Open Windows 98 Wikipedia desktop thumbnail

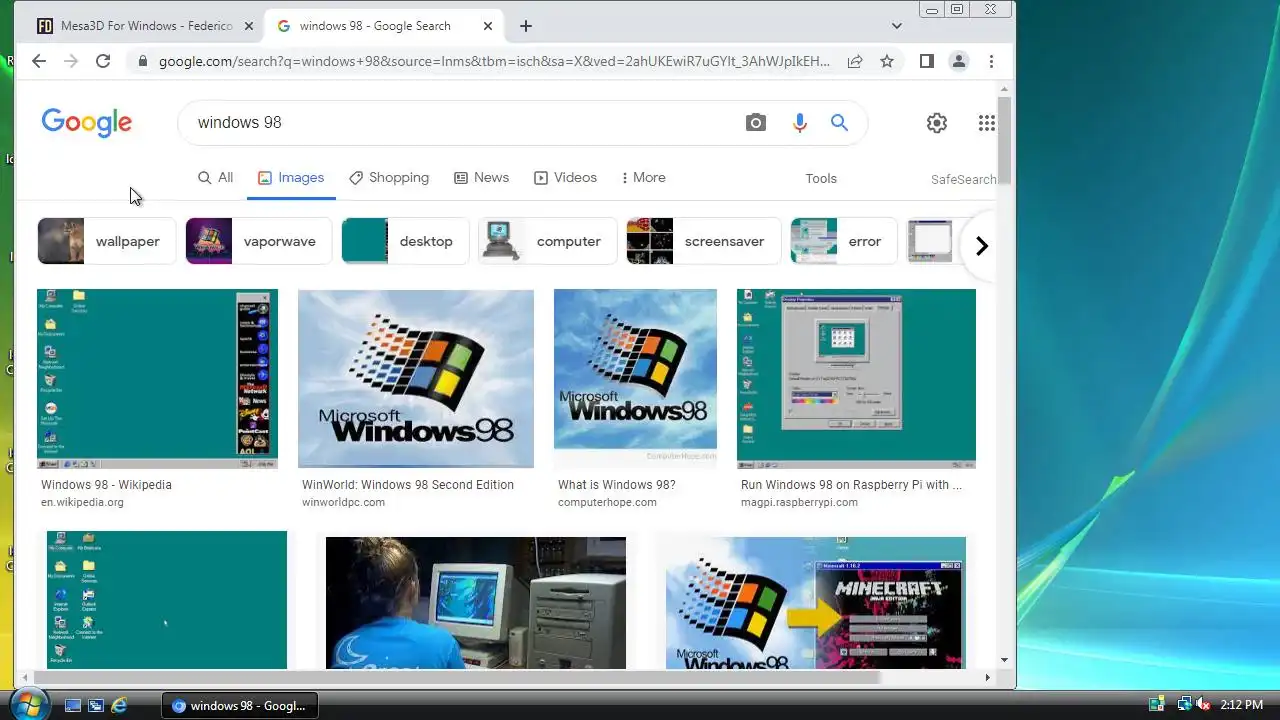click(157, 379)
